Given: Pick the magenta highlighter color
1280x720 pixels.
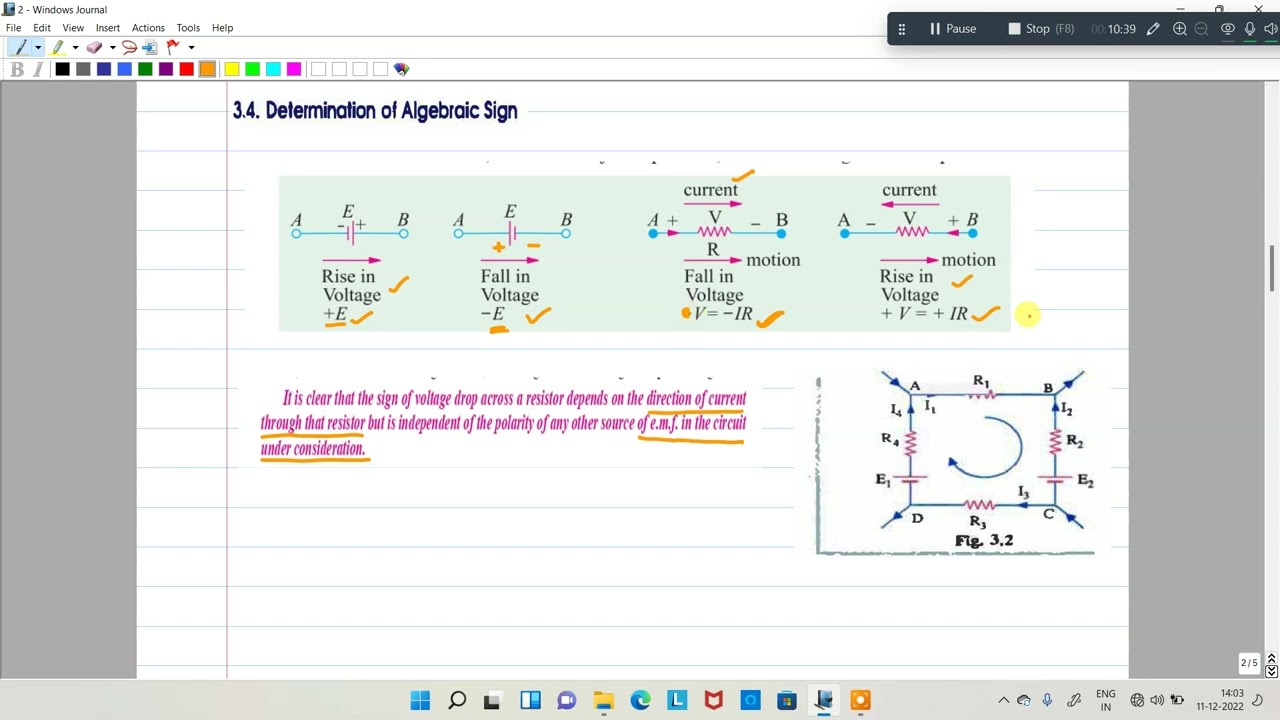Looking at the screenshot, I should click(294, 69).
